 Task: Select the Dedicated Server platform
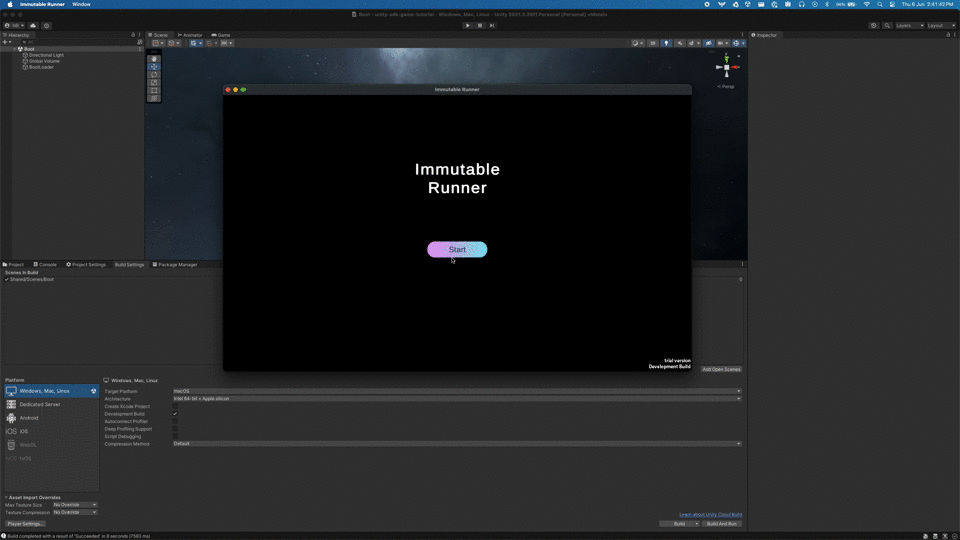[x=51, y=404]
